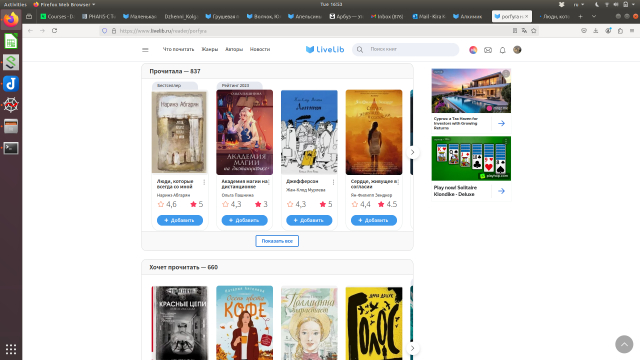The image size is (640, 360).
Task: Click the search magnifier icon
Action: (x=360, y=49)
